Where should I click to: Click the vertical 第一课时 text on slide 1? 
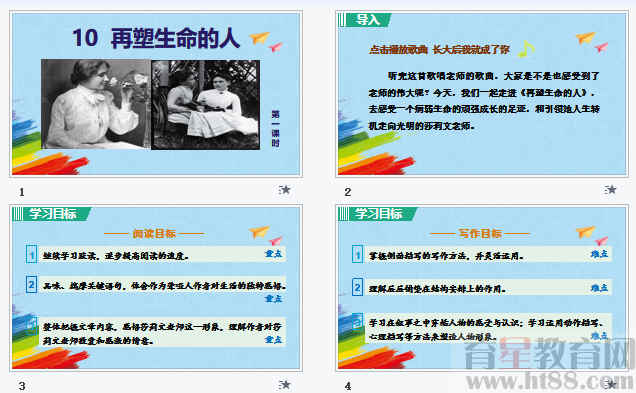coord(275,128)
